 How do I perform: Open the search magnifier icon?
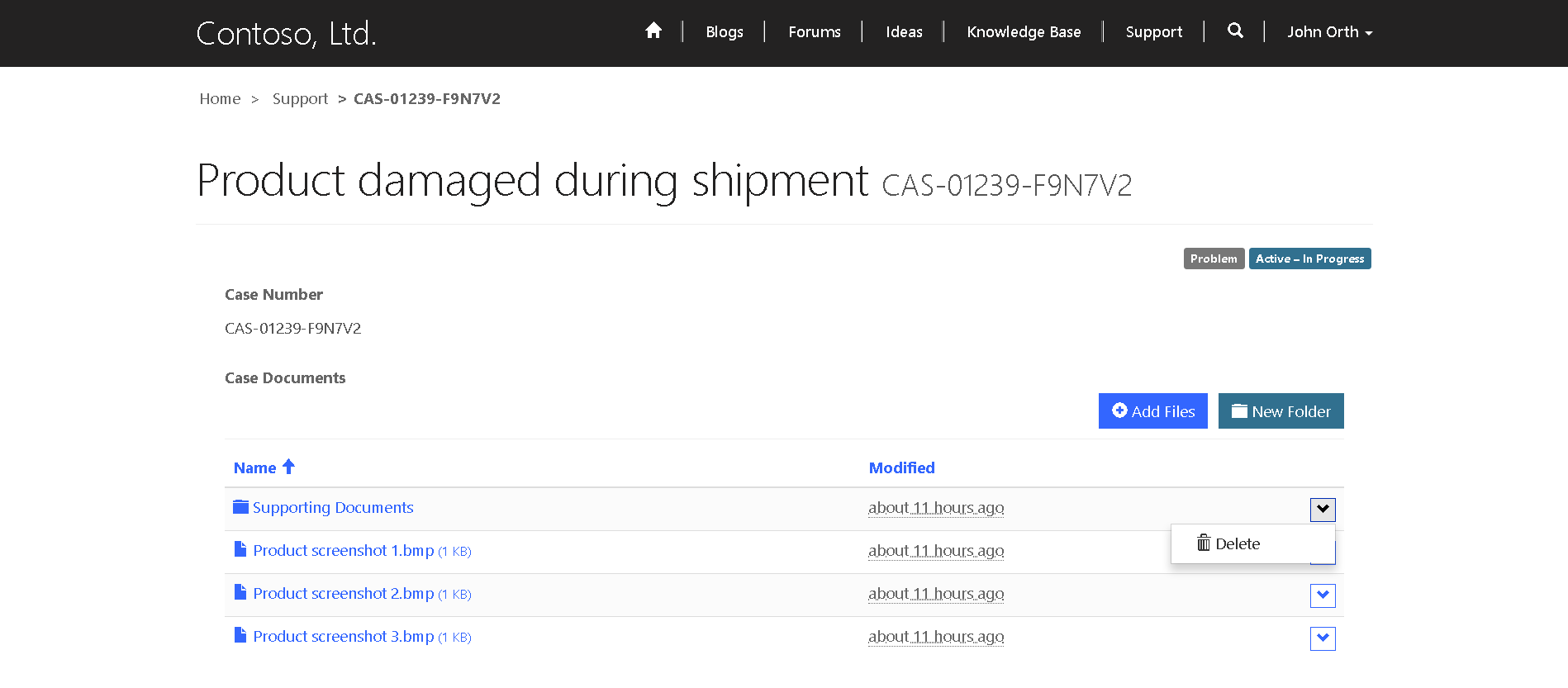1235,31
